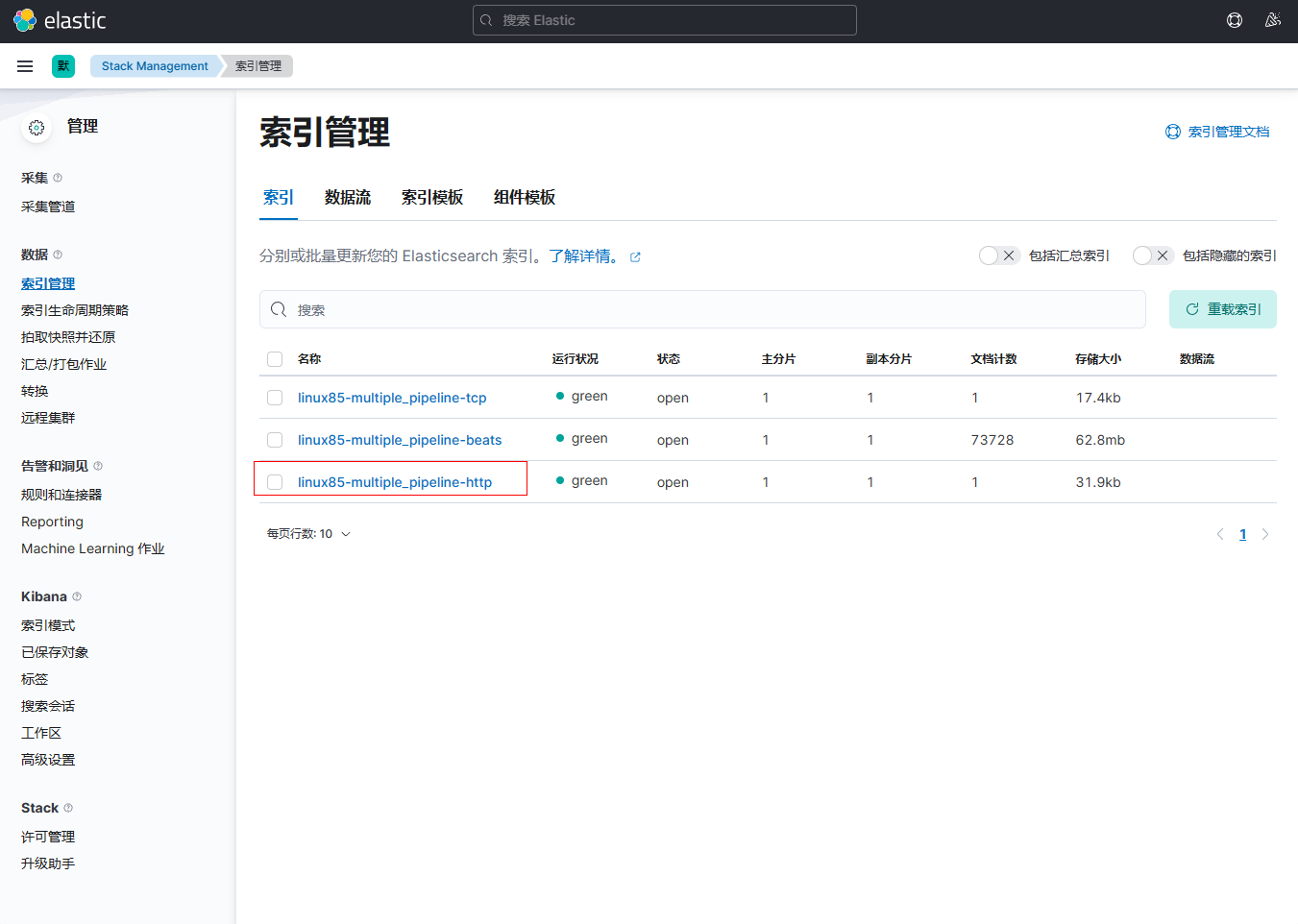
Task: Check the linux85-multiple_pipeline-http row checkbox
Action: point(275,482)
